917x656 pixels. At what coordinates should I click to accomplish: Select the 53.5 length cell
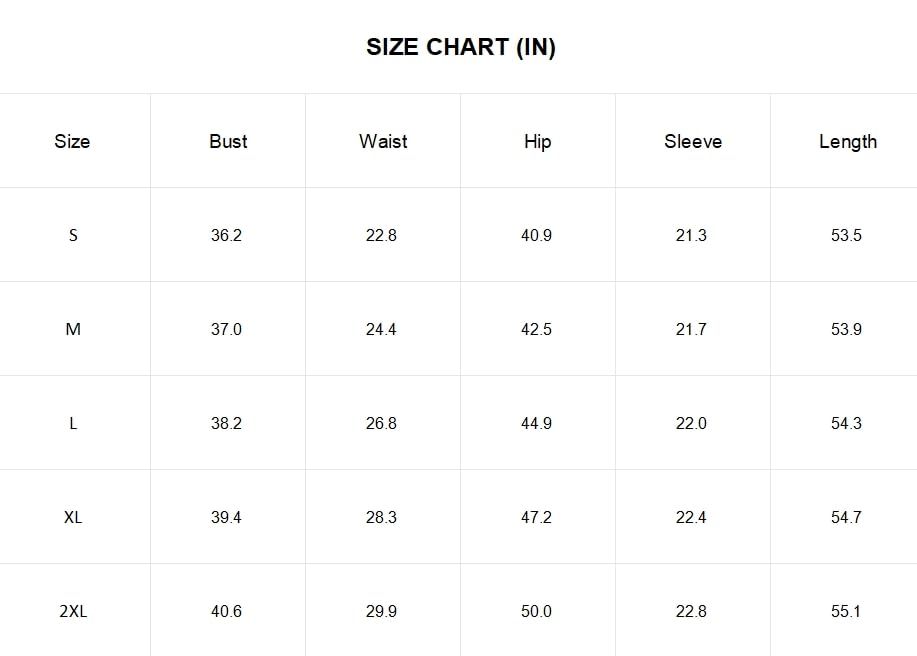tap(846, 235)
